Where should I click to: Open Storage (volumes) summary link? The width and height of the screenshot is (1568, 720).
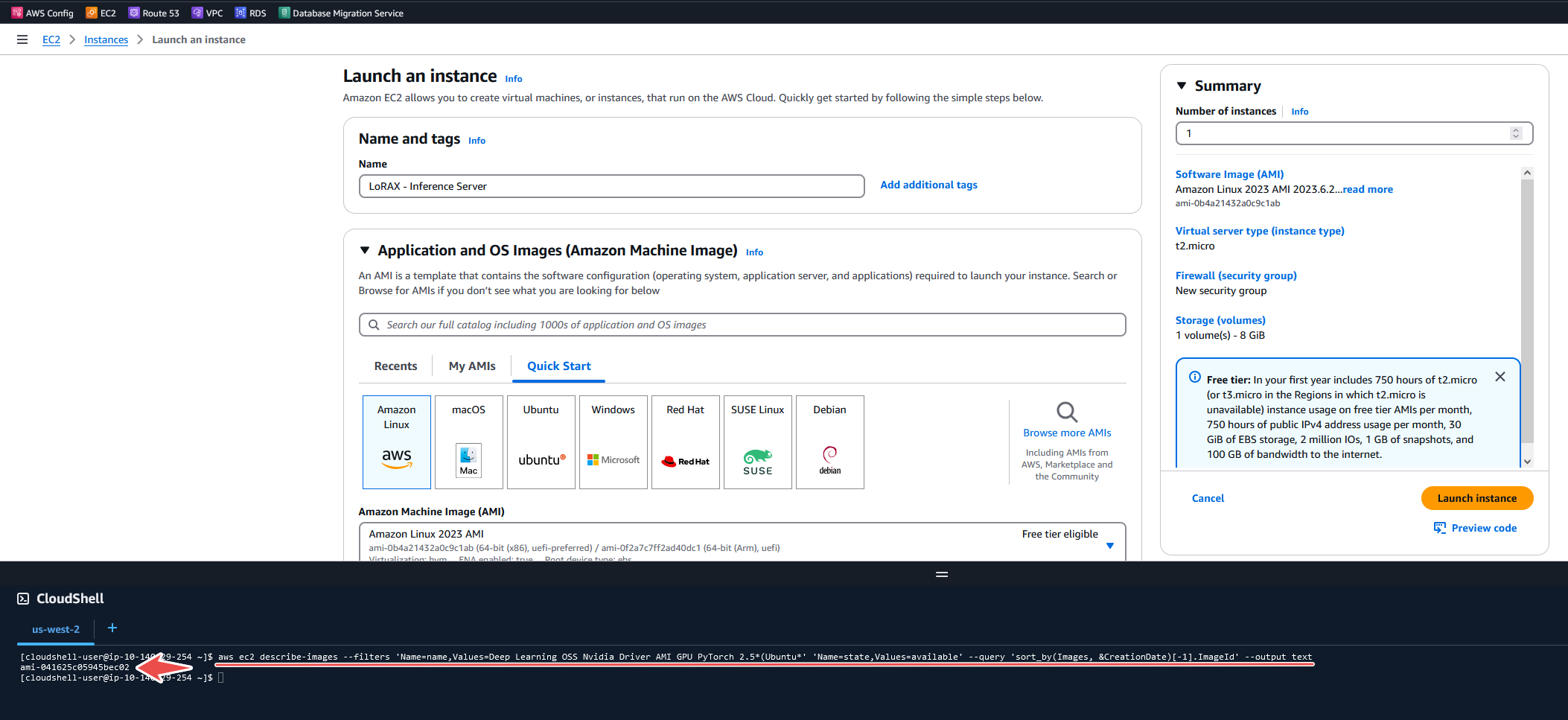pos(1220,320)
